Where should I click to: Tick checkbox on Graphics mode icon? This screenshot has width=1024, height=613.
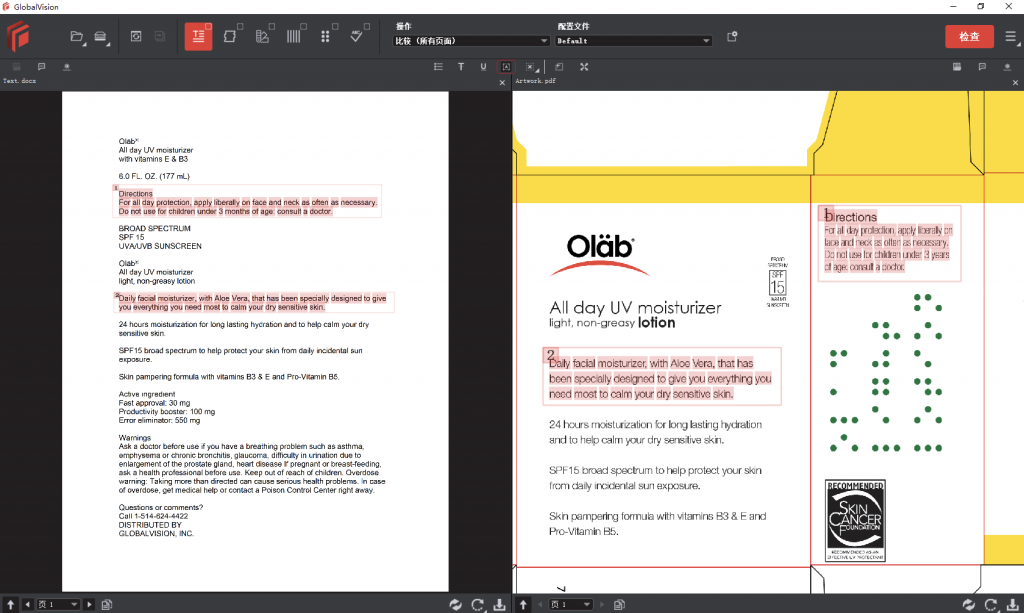(x=240, y=26)
